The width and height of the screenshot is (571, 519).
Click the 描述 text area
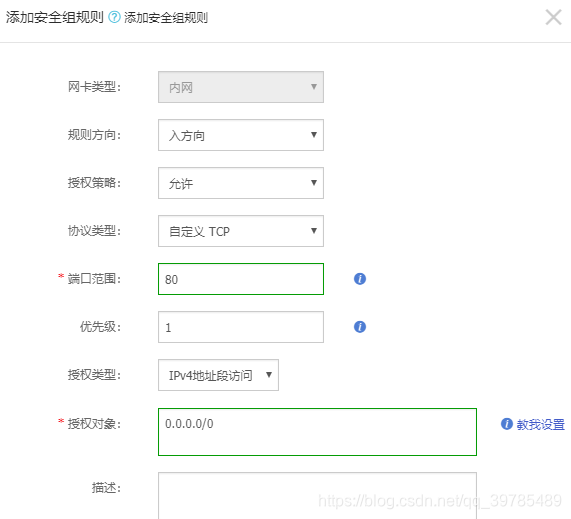[x=317, y=496]
